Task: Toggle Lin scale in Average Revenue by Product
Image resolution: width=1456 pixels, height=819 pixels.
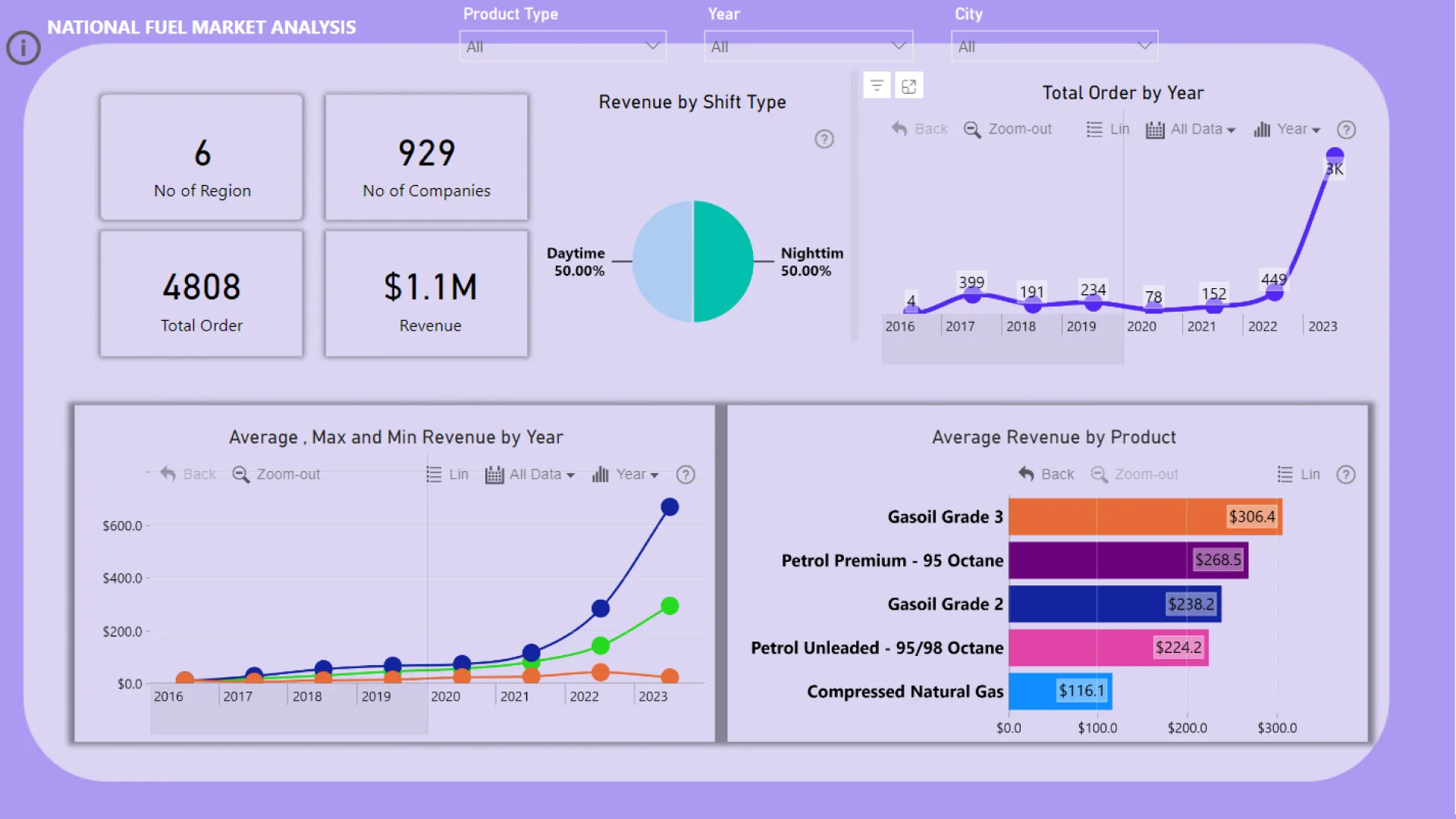Action: pyautogui.click(x=1299, y=474)
